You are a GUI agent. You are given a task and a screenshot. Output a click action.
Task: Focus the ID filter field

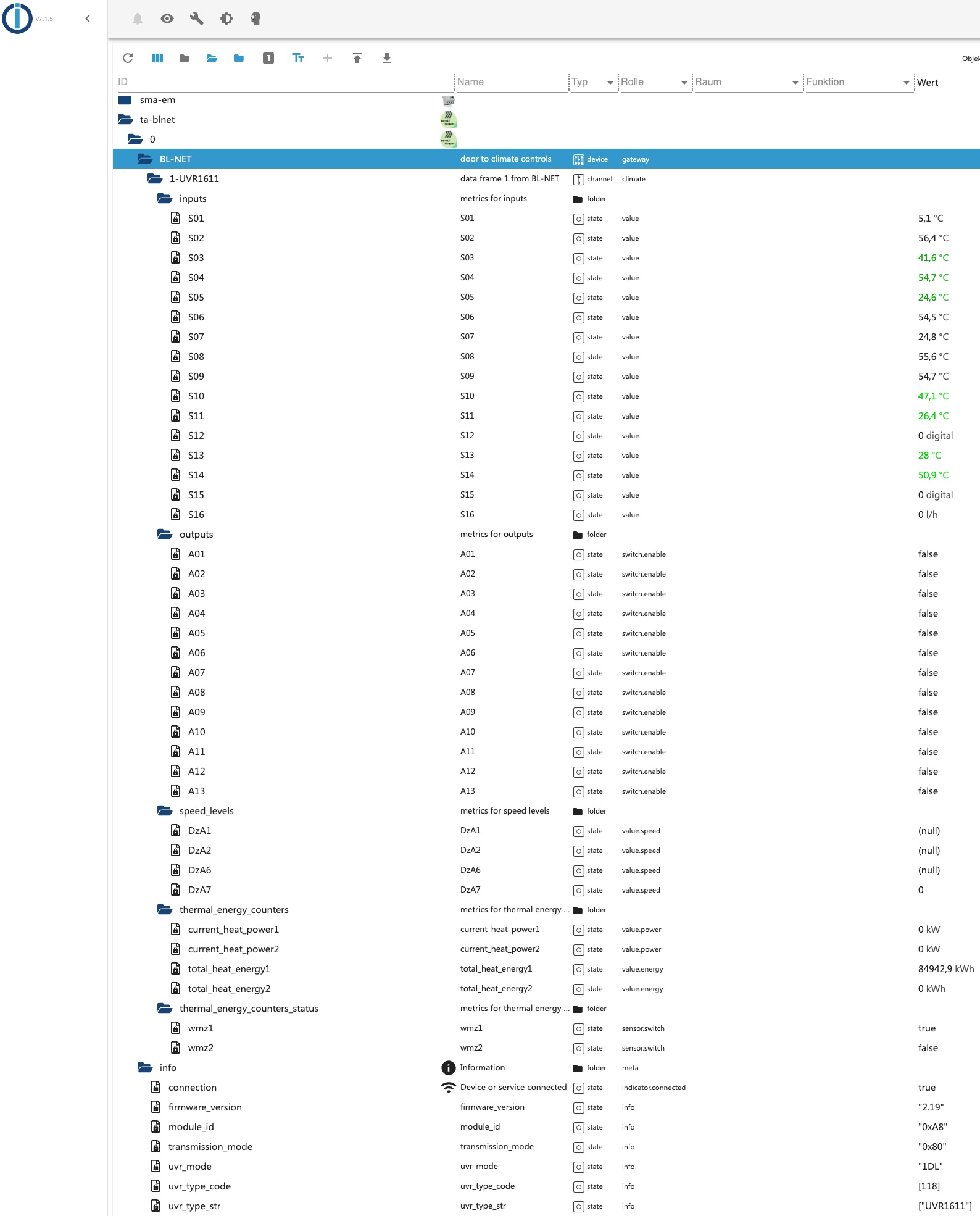click(x=285, y=82)
